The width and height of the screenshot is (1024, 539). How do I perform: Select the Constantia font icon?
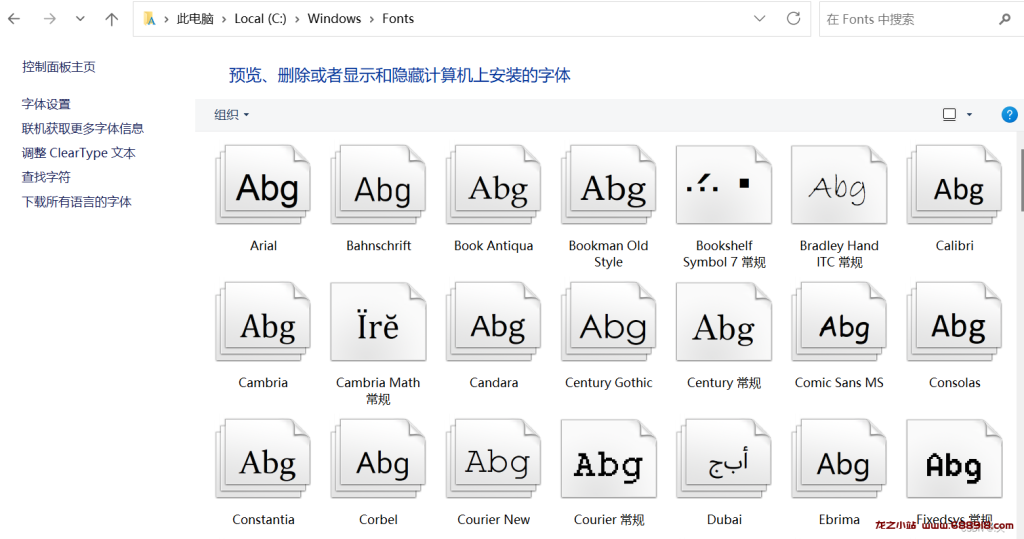(263, 459)
